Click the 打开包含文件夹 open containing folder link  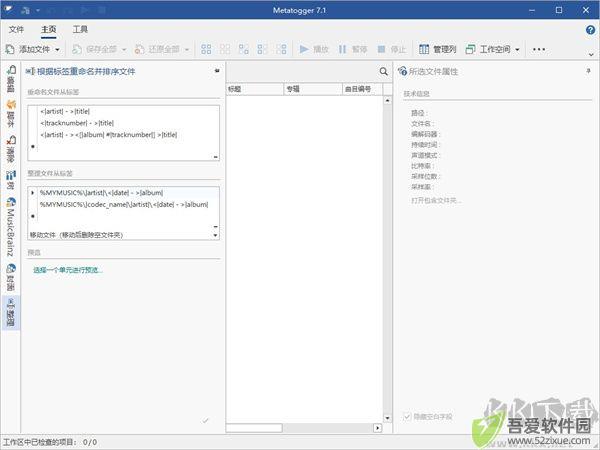coord(436,201)
